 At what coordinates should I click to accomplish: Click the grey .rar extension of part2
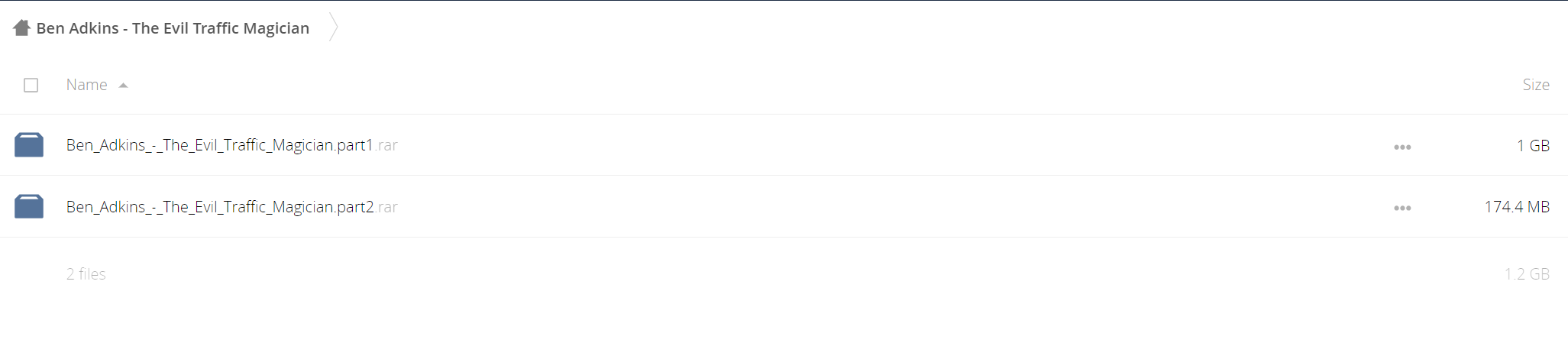[x=387, y=207]
